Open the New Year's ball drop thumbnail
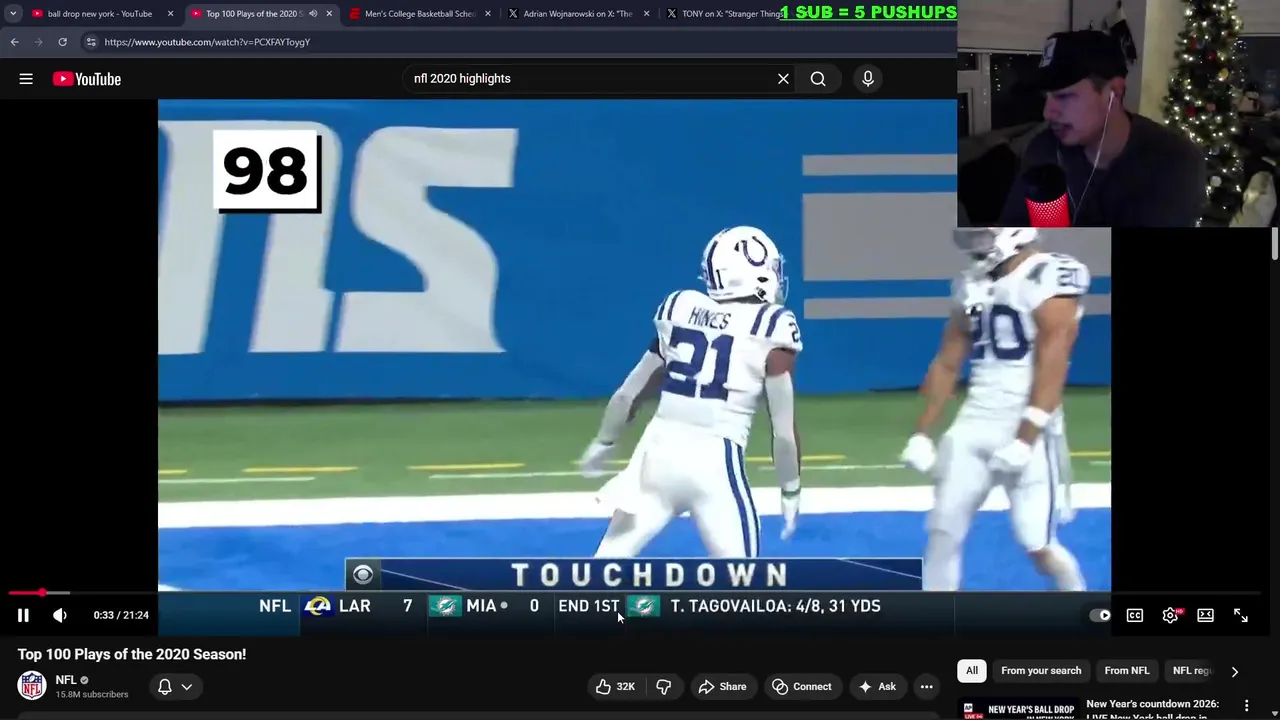This screenshot has width=1280, height=720. (1018, 709)
